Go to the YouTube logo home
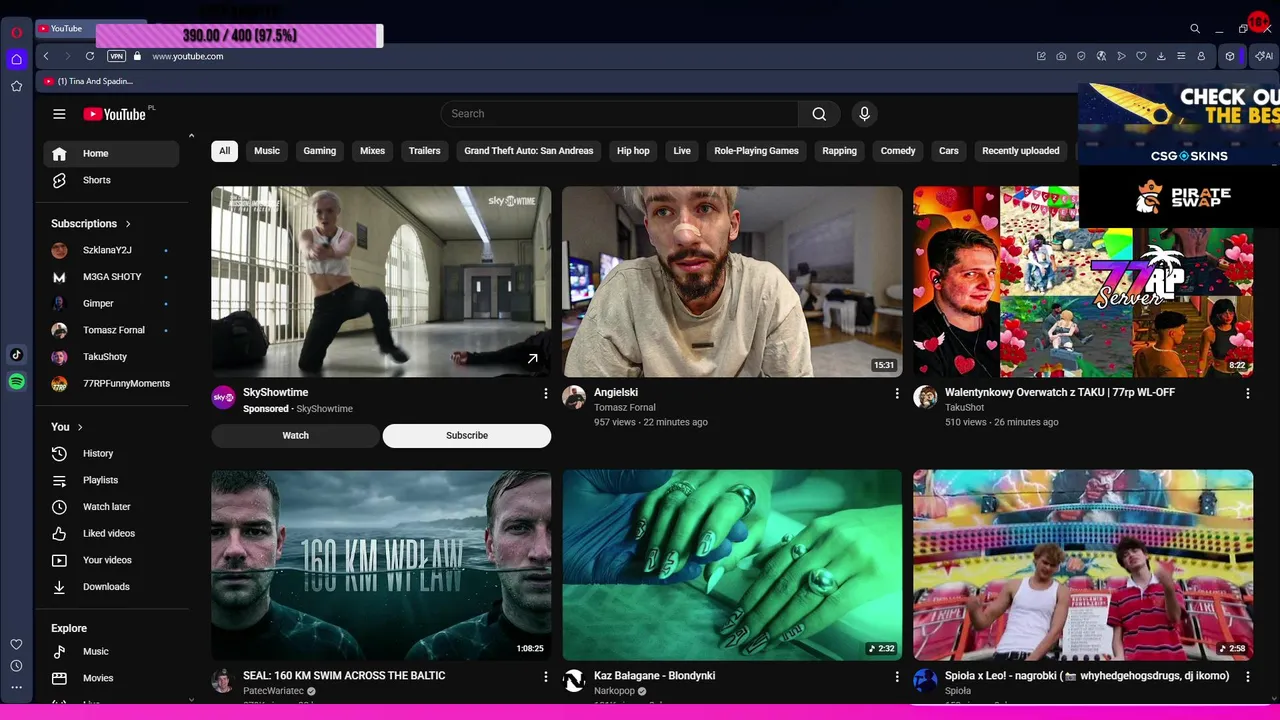Screen dimensions: 1280x720 [115, 114]
